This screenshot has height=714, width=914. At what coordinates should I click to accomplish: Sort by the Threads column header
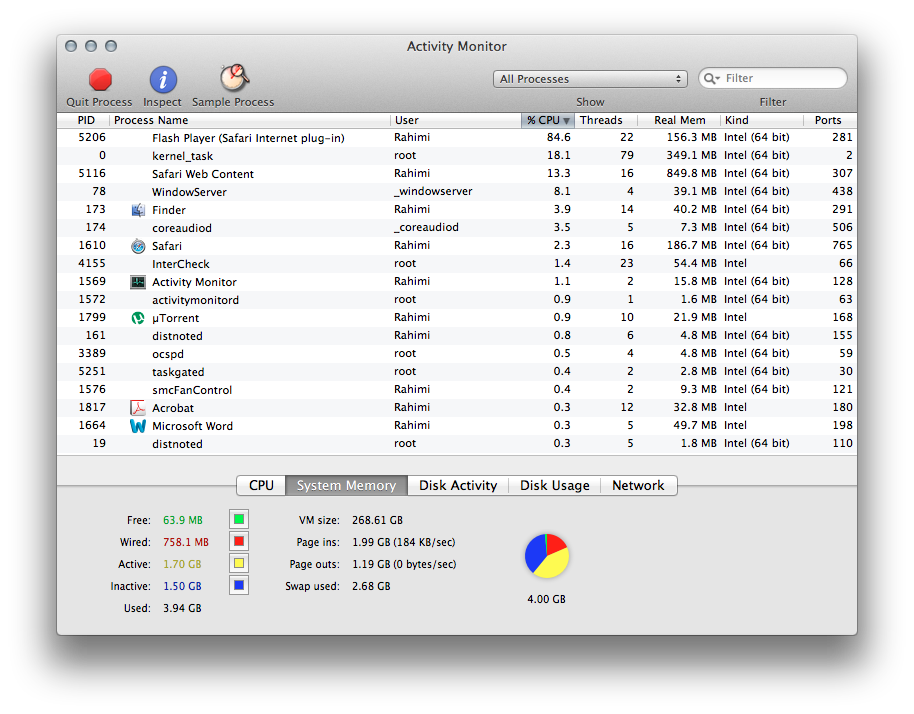(x=606, y=120)
